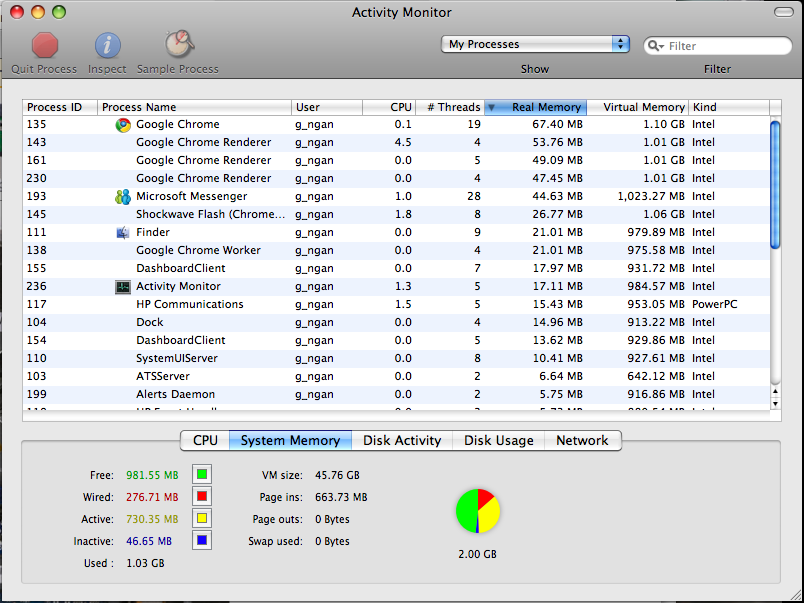Image resolution: width=804 pixels, height=603 pixels.
Task: Click the Page ins 663.73 MB value
Action: [341, 497]
